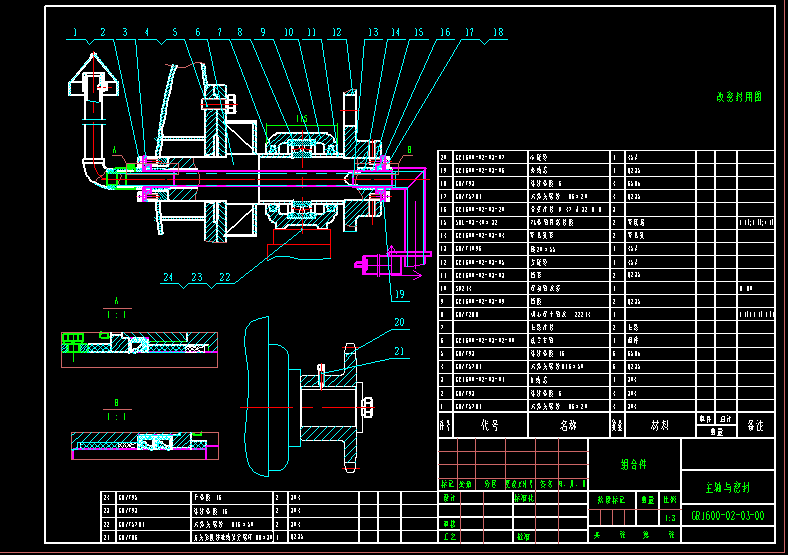The height and width of the screenshot is (555, 788).
Task: Select the detail view A title label
Action: 117,302
